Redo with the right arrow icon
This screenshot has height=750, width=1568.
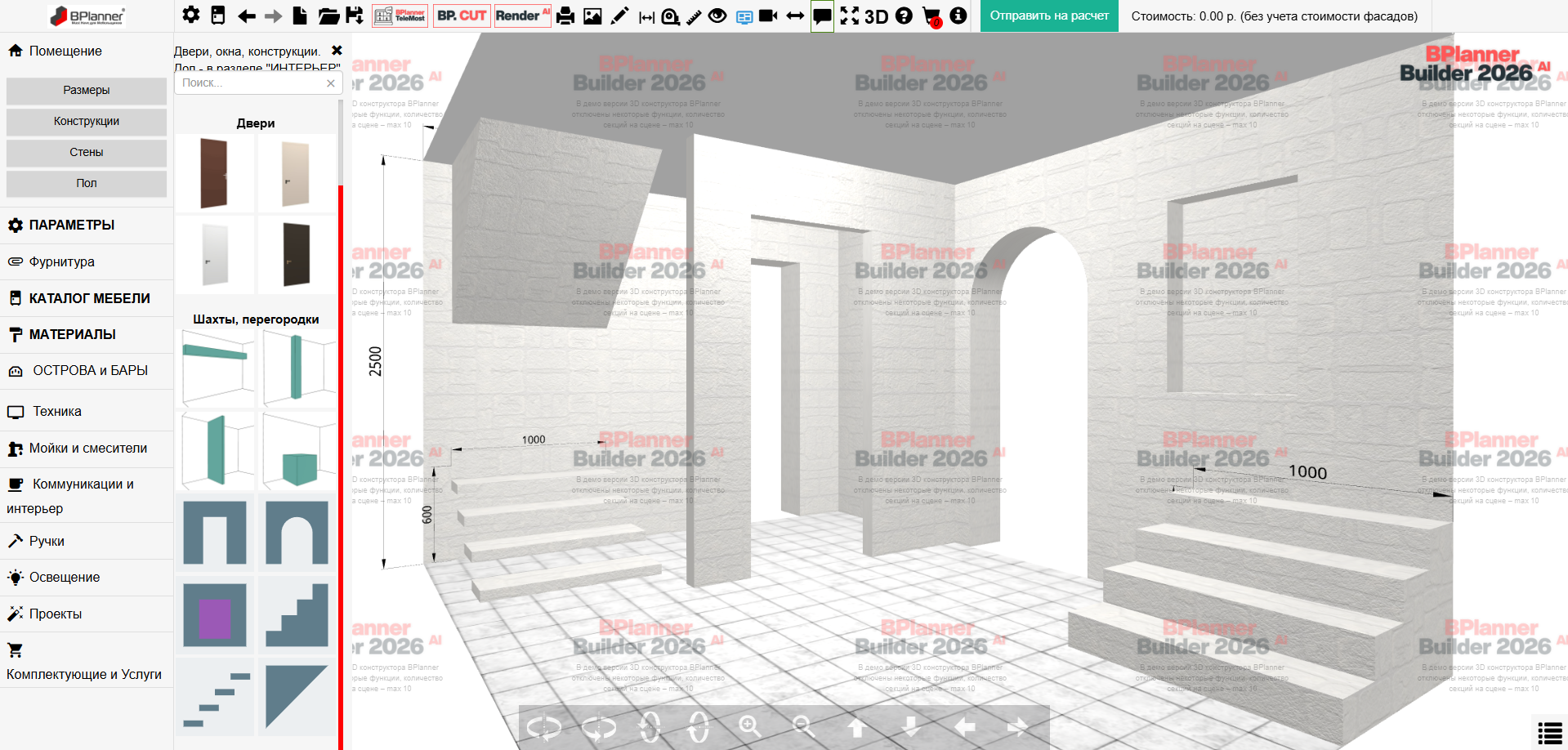(x=274, y=16)
